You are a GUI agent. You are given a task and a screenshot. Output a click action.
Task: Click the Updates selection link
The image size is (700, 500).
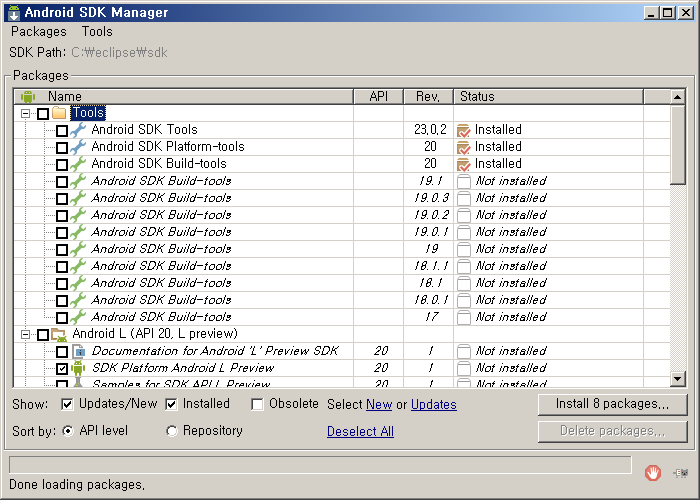(x=434, y=404)
